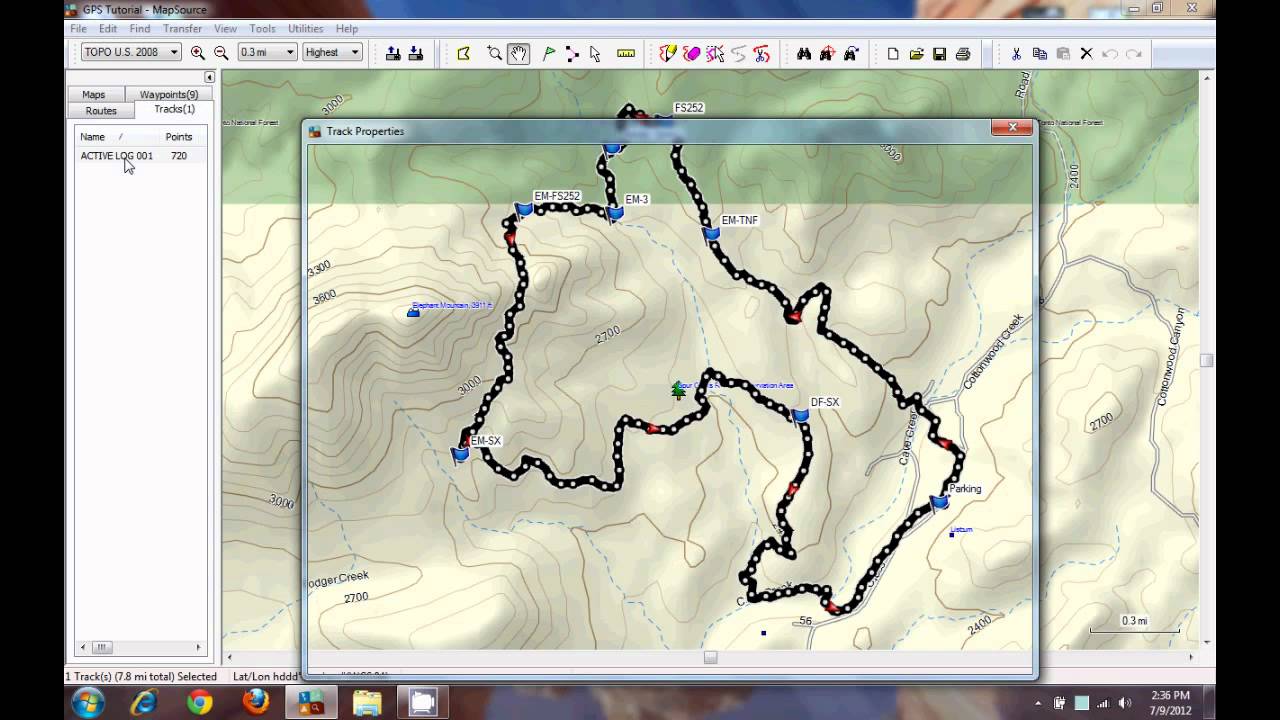Open Google Chrome from taskbar
Screen dimensions: 1280x720
[x=199, y=703]
